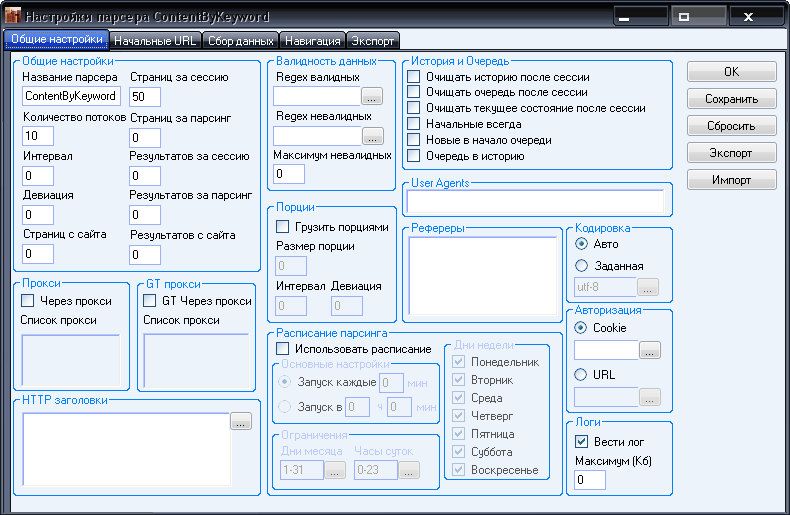Enable Использовать расписание checkbox

(283, 349)
